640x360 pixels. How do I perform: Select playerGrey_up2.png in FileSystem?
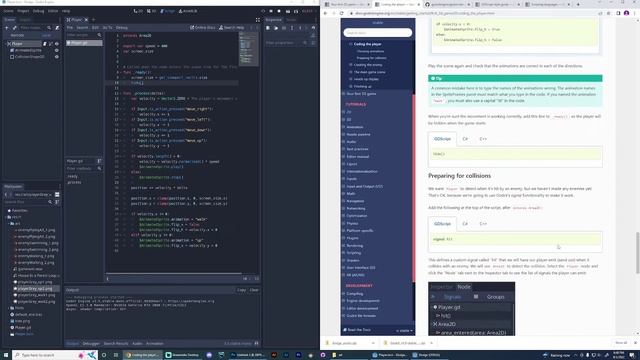pos(34,289)
